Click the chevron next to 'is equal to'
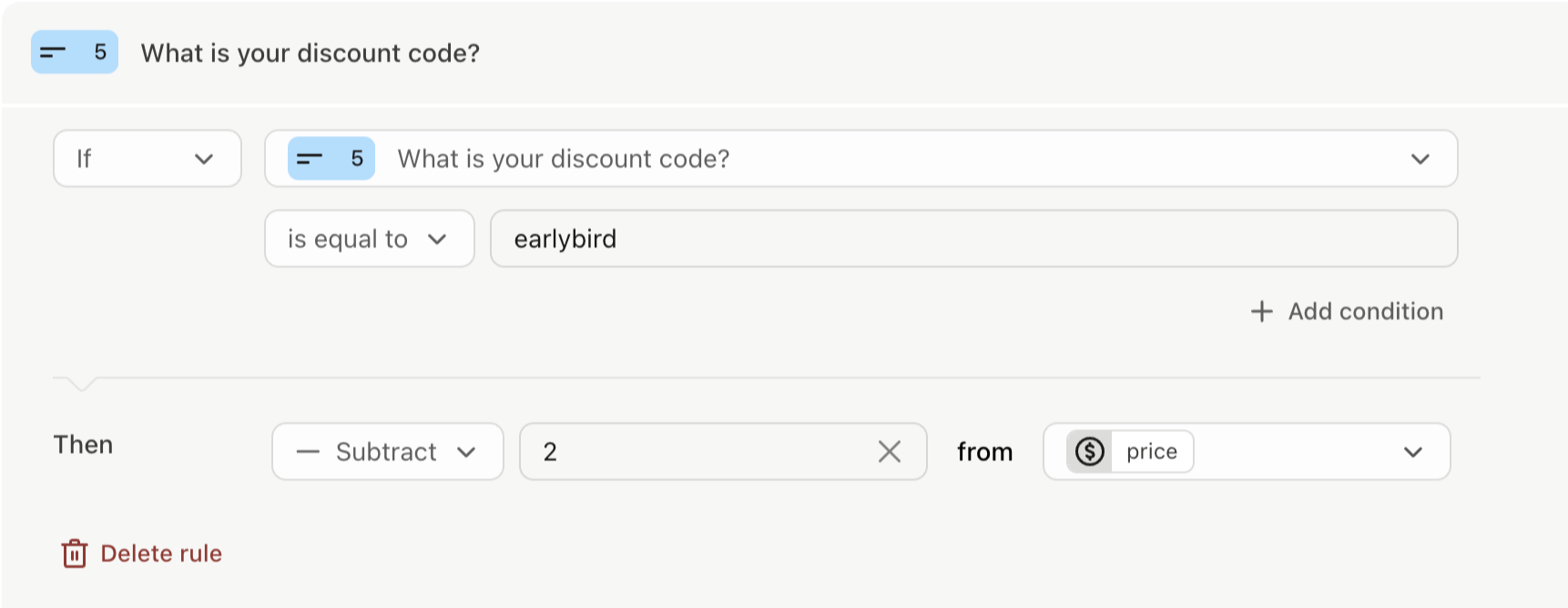The width and height of the screenshot is (1568, 608). coord(437,238)
